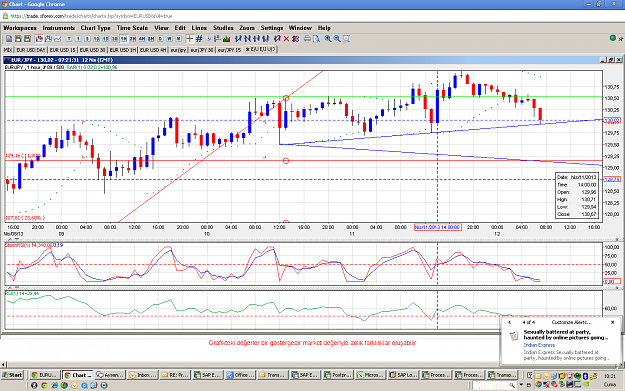The width and height of the screenshot is (625, 391).
Task: Click the red date marker on time axis
Action: (x=437, y=227)
